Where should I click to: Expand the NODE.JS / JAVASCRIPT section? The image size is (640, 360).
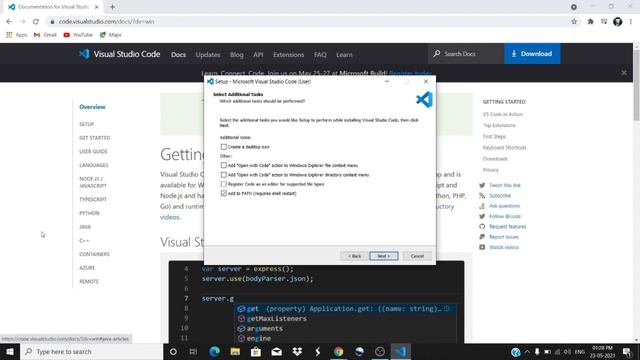pyautogui.click(x=93, y=182)
